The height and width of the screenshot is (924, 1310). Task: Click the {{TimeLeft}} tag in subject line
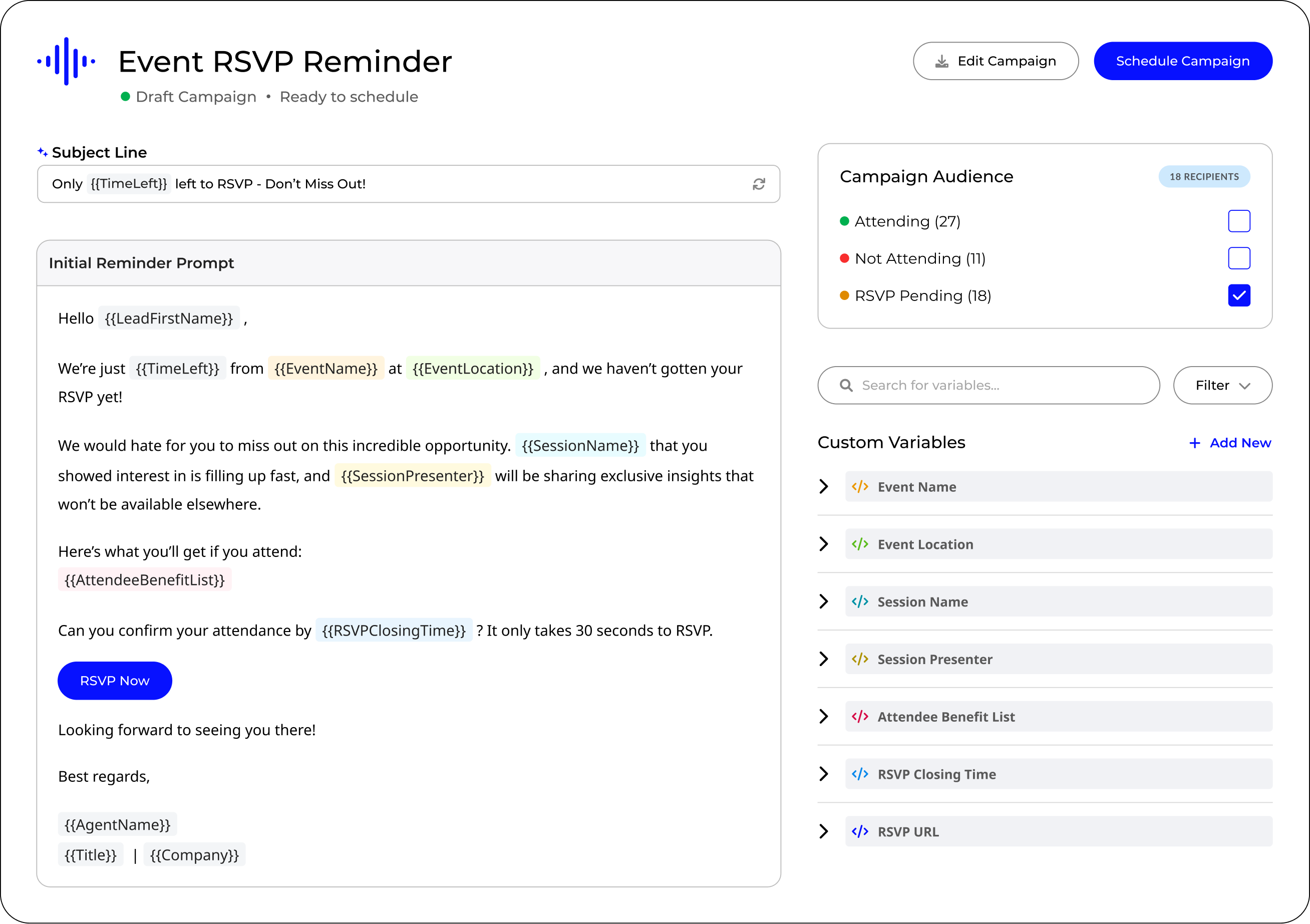pos(129,184)
